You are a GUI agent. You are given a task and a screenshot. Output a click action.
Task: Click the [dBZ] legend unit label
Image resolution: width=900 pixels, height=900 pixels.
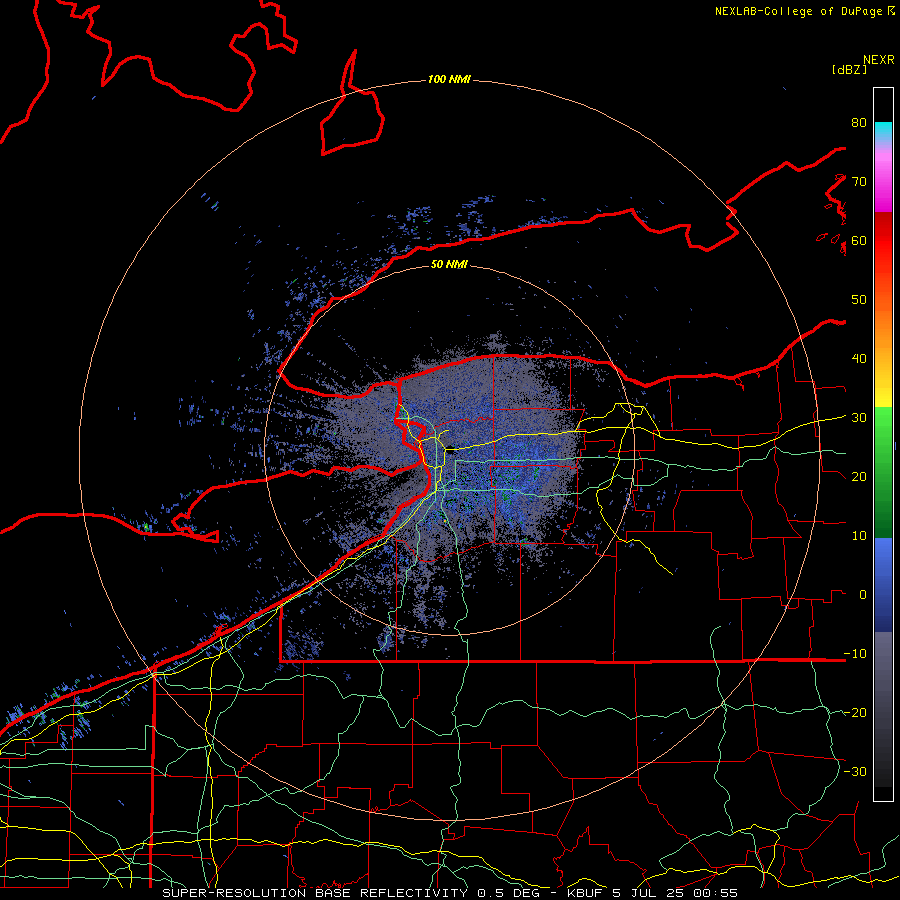point(849,69)
